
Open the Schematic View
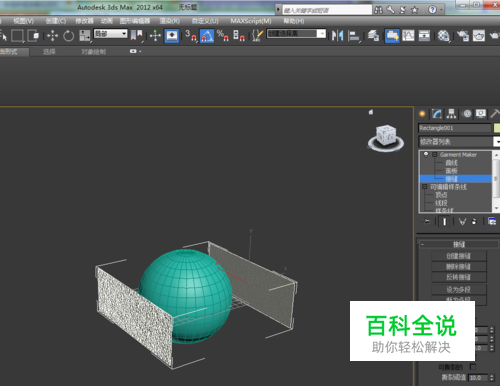[424, 36]
